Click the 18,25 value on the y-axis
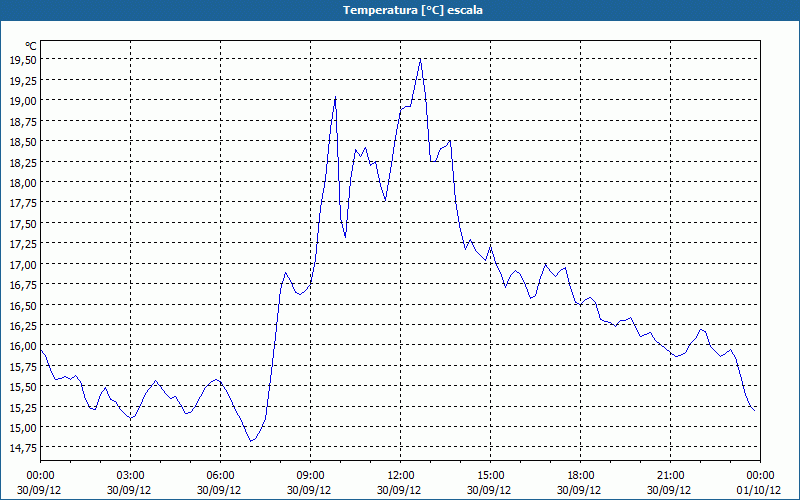800x500 pixels. [x=23, y=162]
